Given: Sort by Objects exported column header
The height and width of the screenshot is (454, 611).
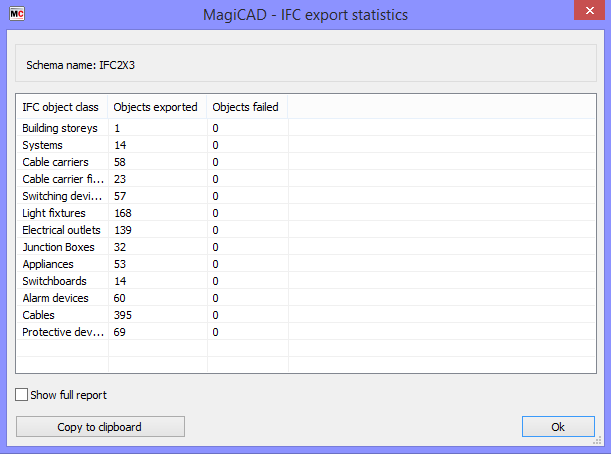Looking at the screenshot, I should (157, 107).
